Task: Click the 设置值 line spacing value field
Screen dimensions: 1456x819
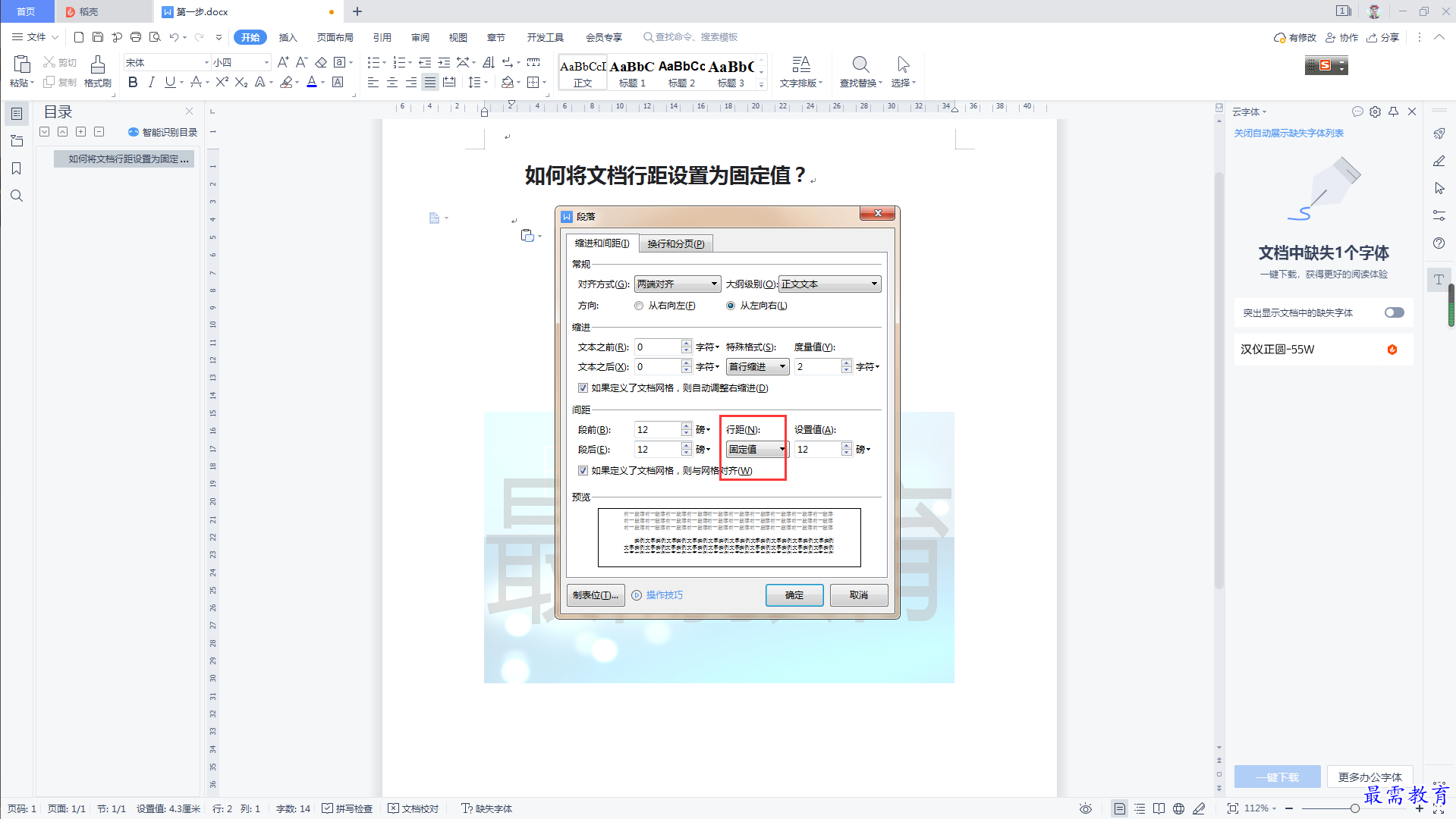Action: click(818, 449)
